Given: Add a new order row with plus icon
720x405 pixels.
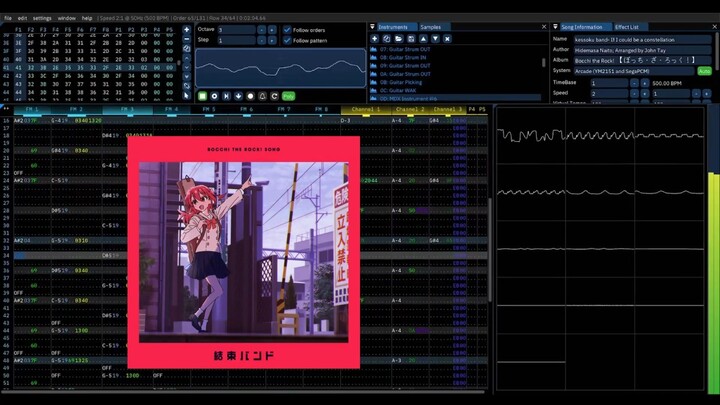Looking at the screenshot, I should pos(186,30).
